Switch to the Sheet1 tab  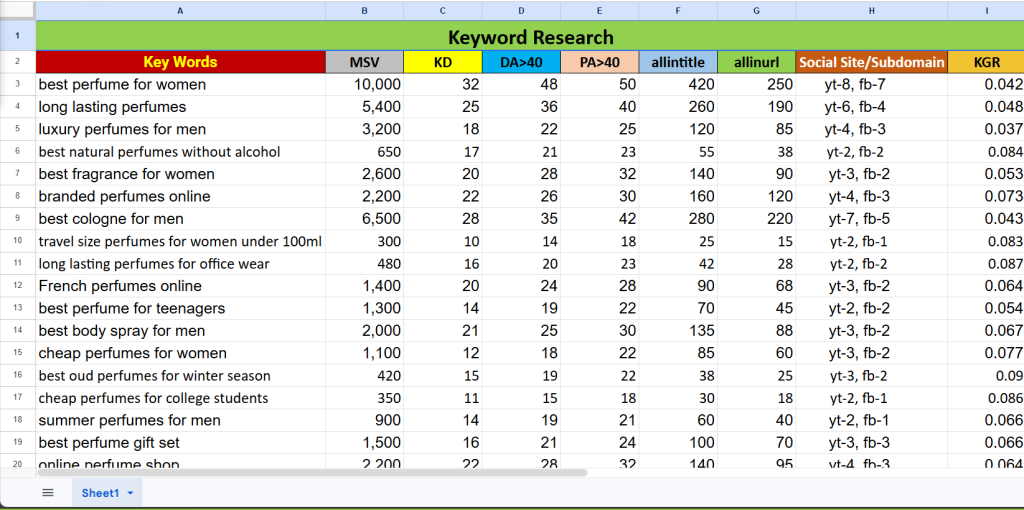100,493
